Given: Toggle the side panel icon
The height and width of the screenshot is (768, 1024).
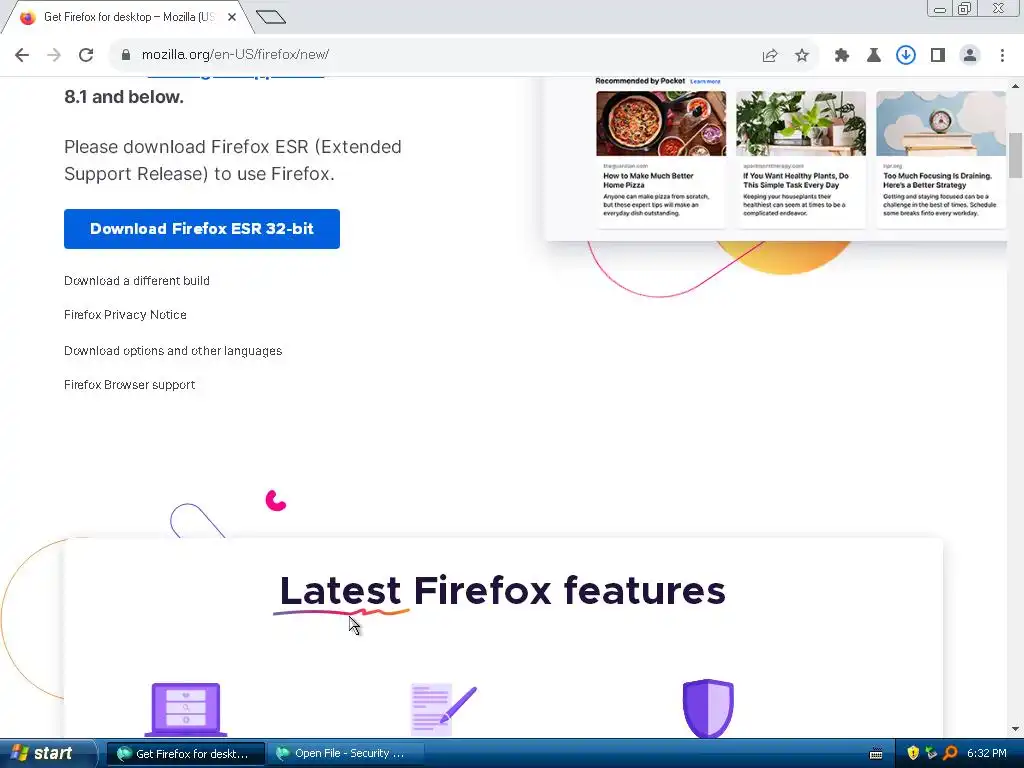Looking at the screenshot, I should pyautogui.click(x=938, y=56).
